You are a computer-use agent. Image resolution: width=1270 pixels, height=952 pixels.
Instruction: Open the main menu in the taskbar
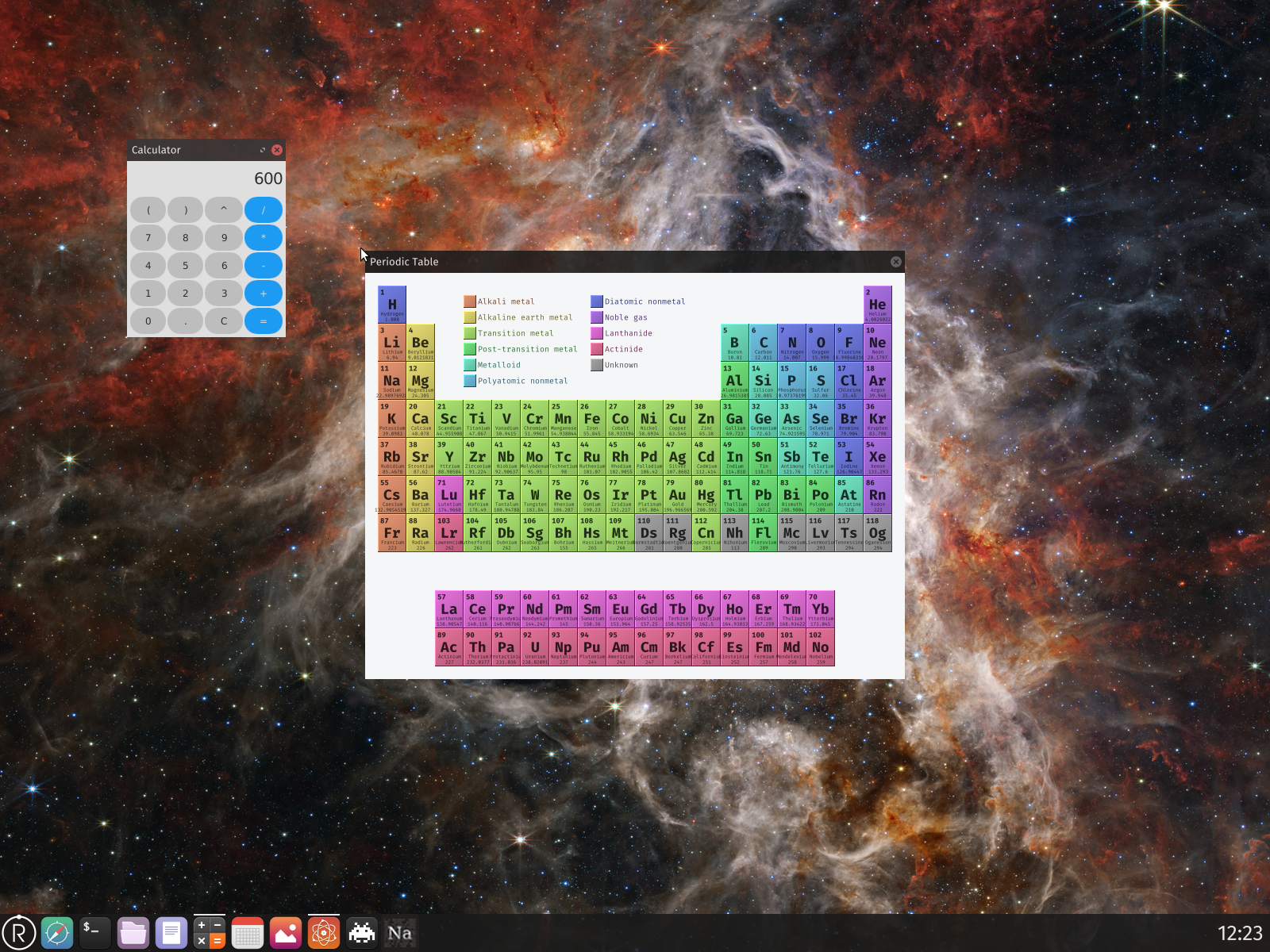point(19,933)
